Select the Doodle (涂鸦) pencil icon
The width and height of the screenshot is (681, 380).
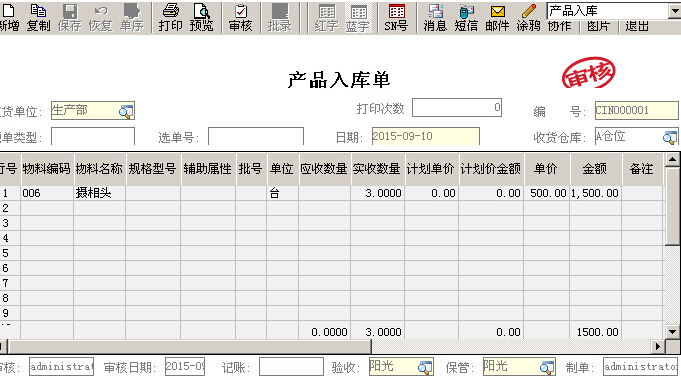click(x=529, y=17)
